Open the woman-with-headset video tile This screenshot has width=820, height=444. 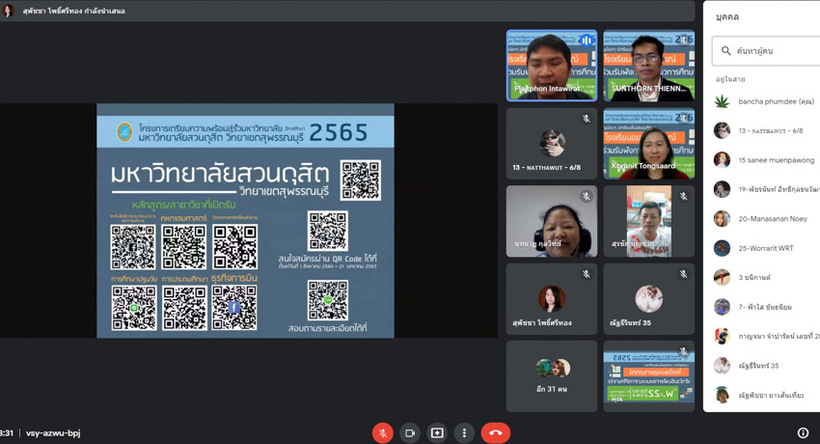tap(551, 221)
